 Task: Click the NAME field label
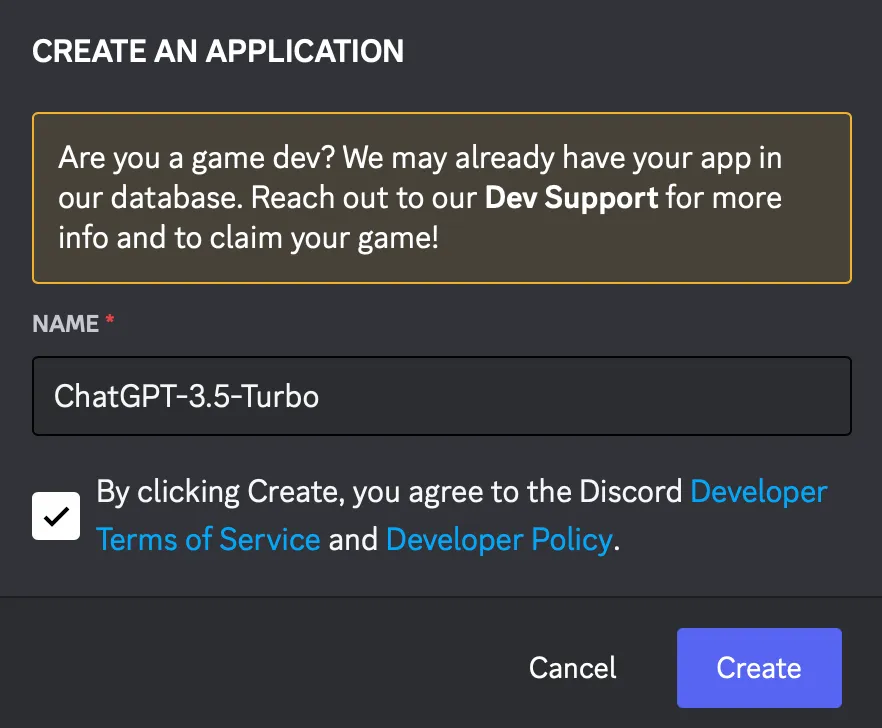click(65, 323)
